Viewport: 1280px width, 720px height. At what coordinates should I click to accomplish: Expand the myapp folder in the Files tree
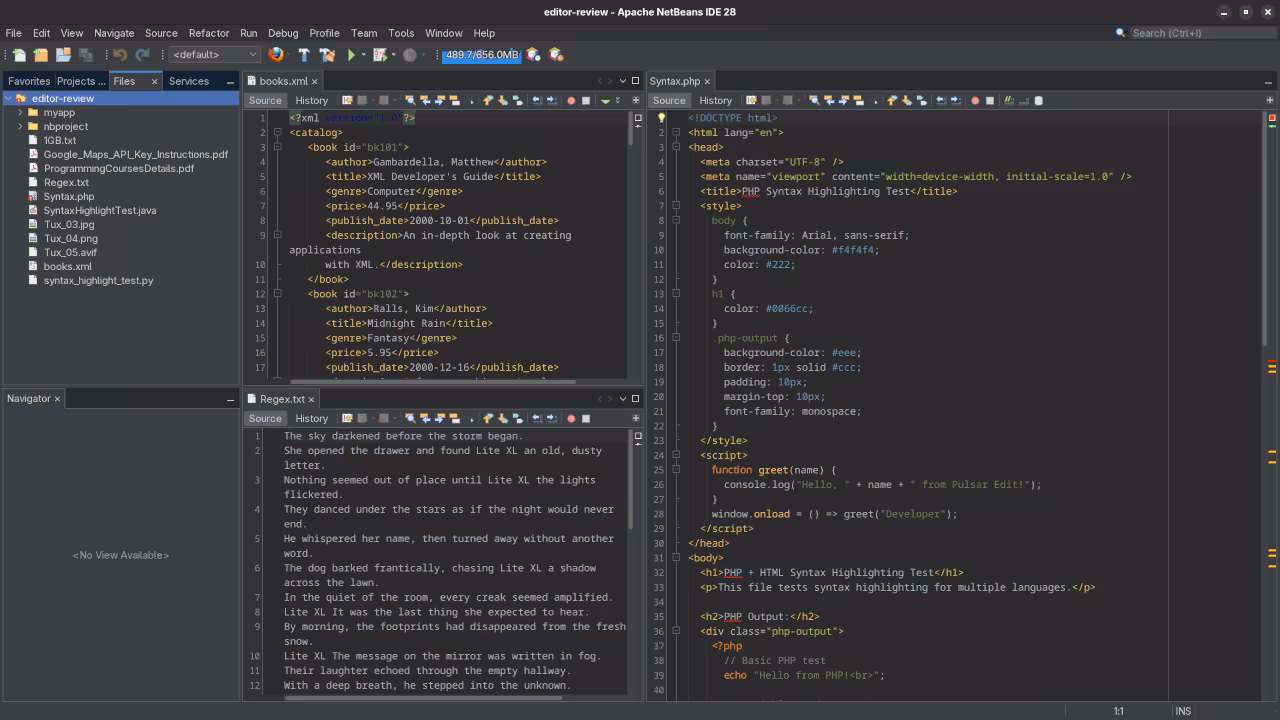19,112
